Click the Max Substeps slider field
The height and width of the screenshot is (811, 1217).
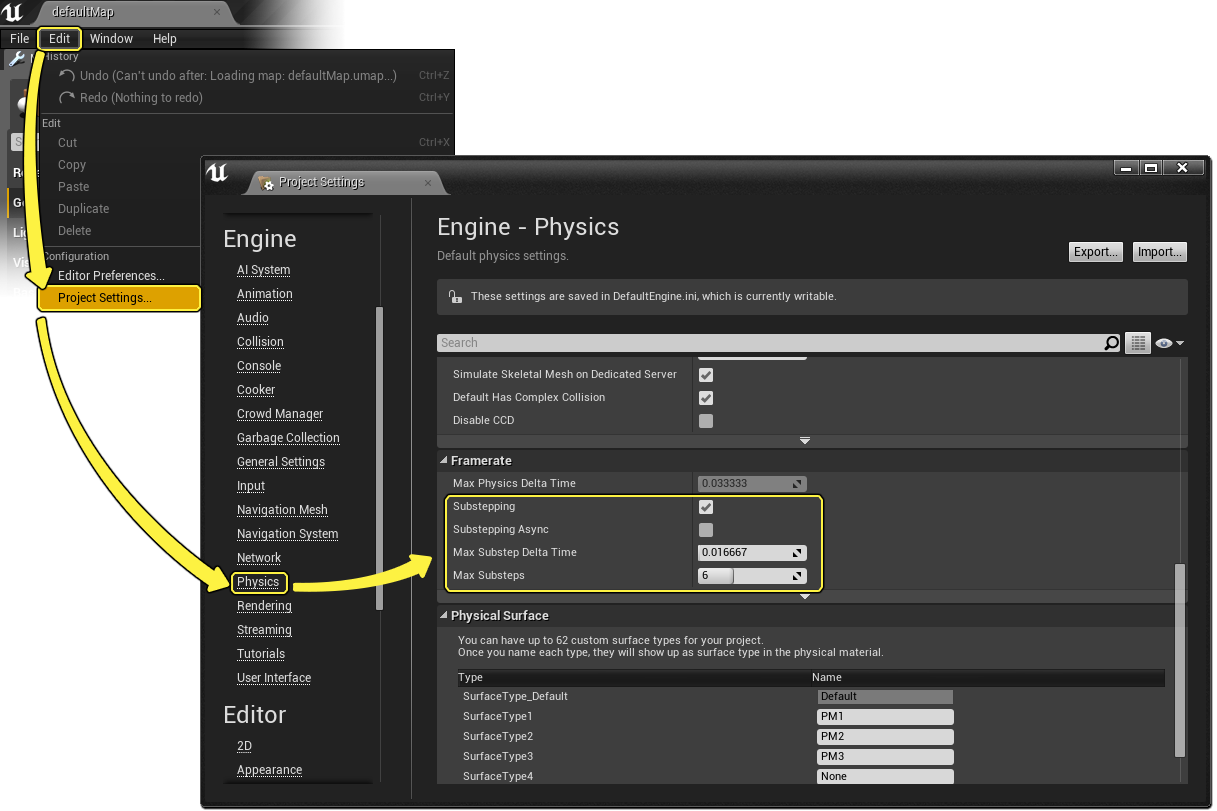[745, 576]
